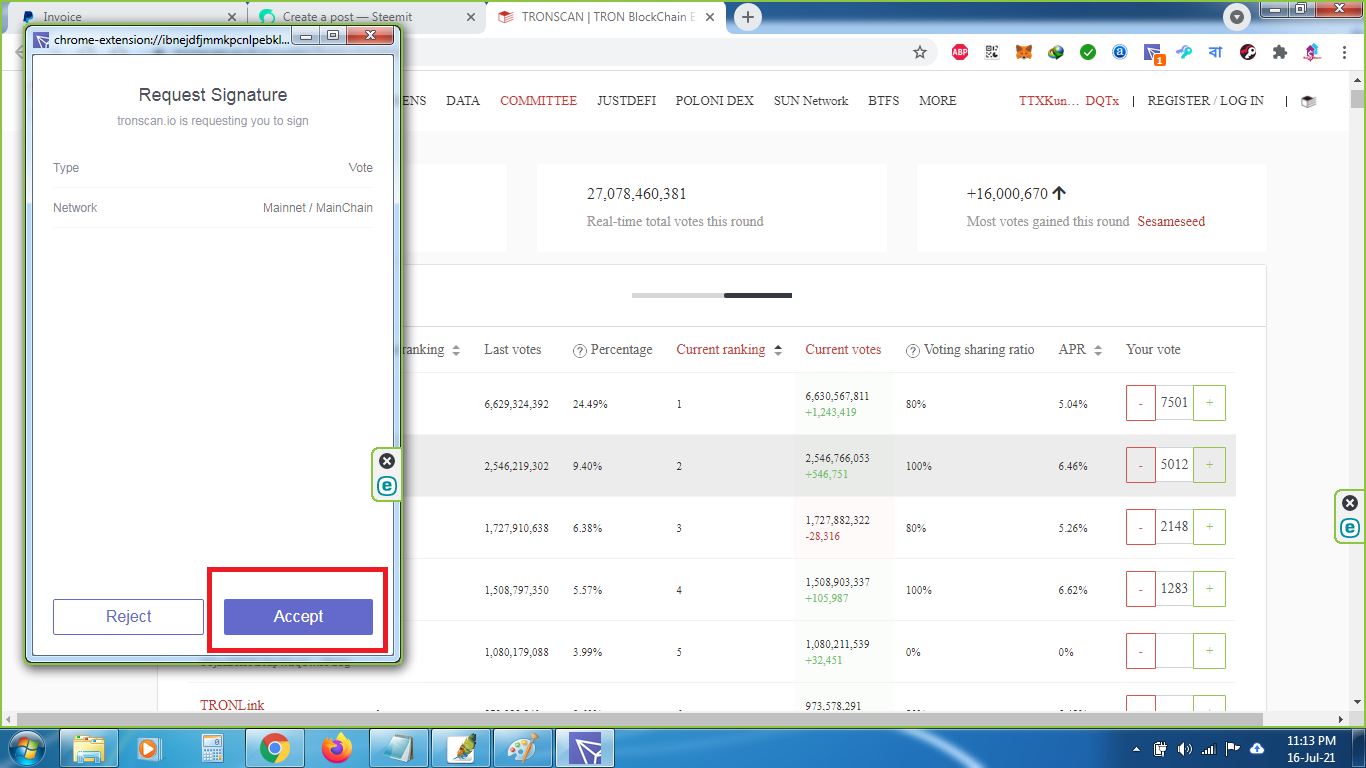Open the Sesameseed link
1366x768 pixels.
1171,222
